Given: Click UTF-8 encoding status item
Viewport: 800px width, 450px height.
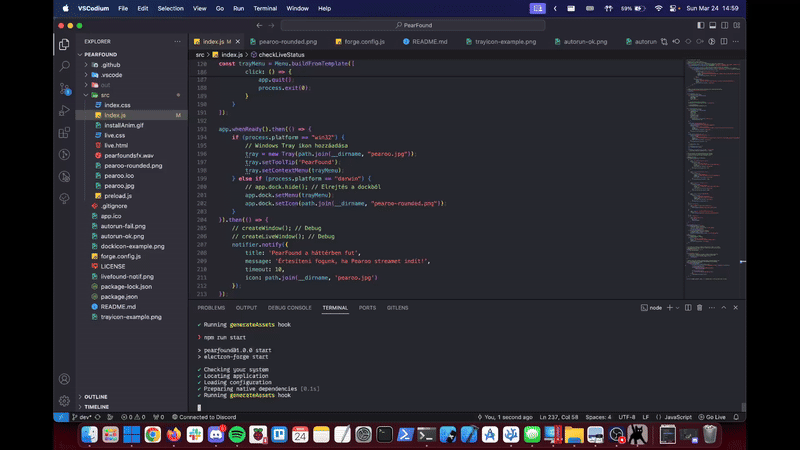Looking at the screenshot, I should click(x=627, y=417).
